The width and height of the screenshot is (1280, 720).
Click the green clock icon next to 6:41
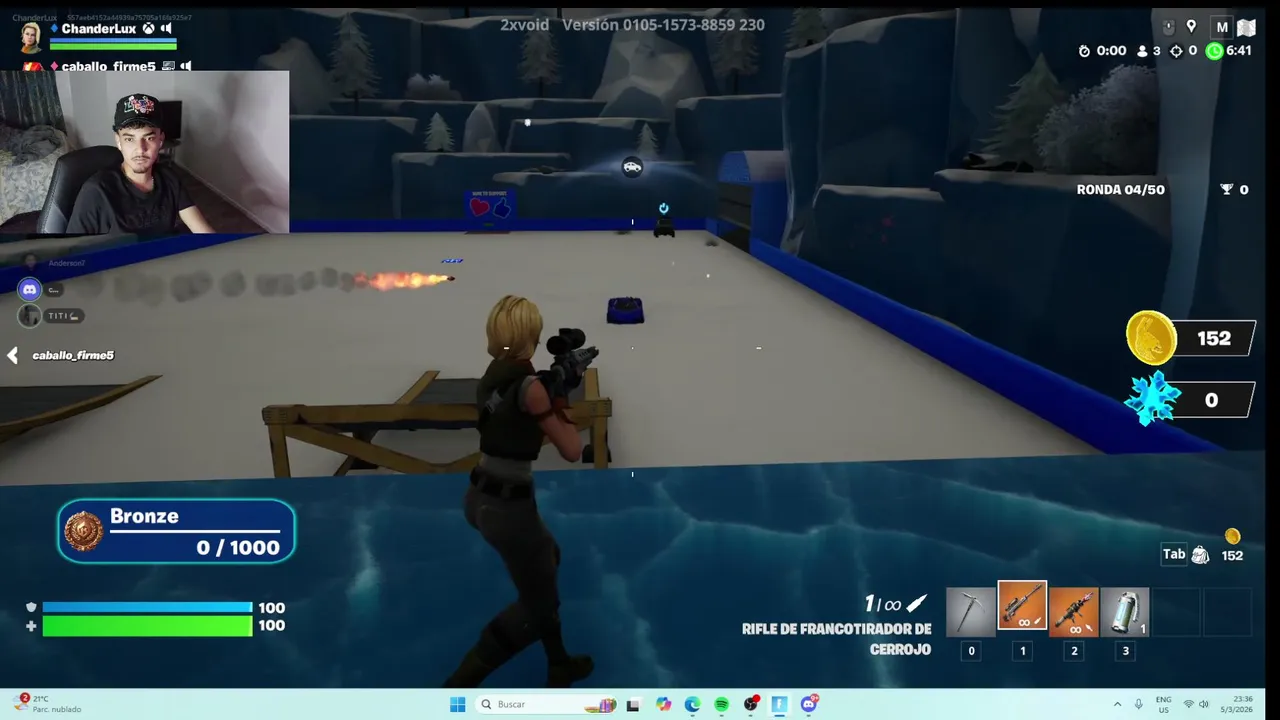point(1214,51)
